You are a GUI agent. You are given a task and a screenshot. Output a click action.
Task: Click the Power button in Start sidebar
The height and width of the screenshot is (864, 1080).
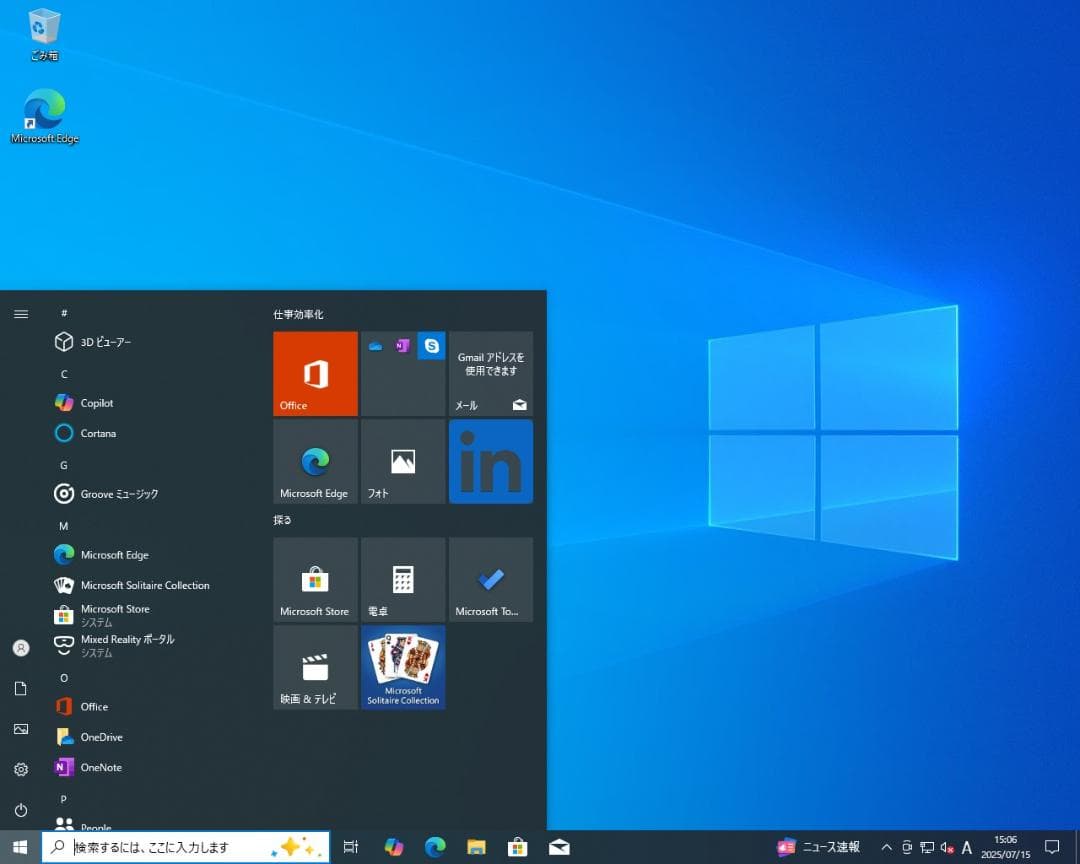coord(21,810)
